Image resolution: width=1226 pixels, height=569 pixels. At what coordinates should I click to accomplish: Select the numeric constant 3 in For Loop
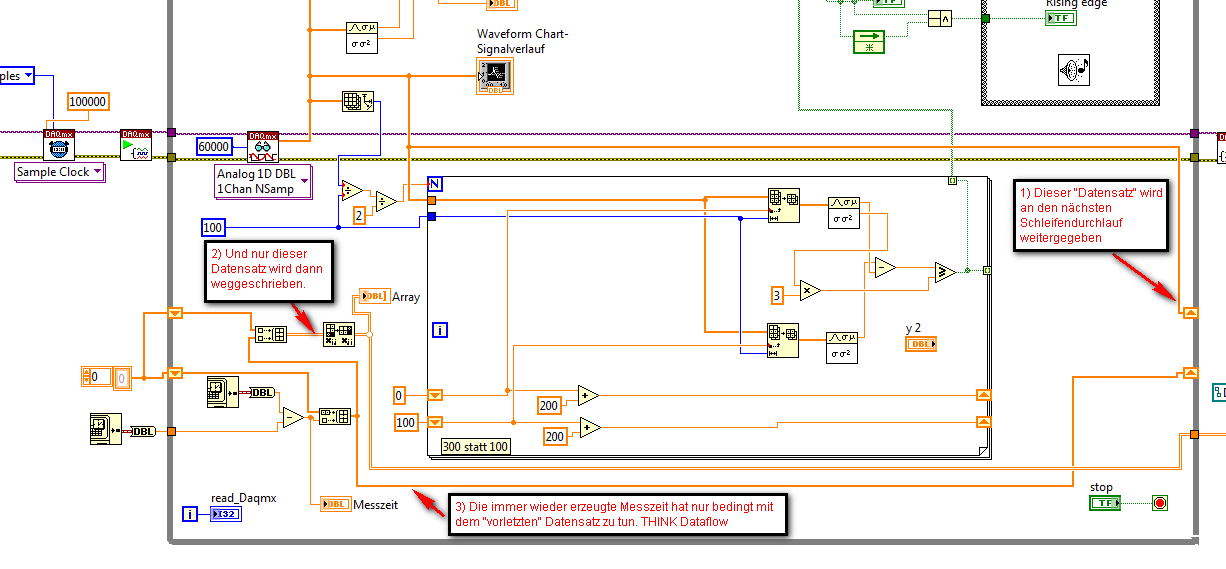pyautogui.click(x=776, y=294)
